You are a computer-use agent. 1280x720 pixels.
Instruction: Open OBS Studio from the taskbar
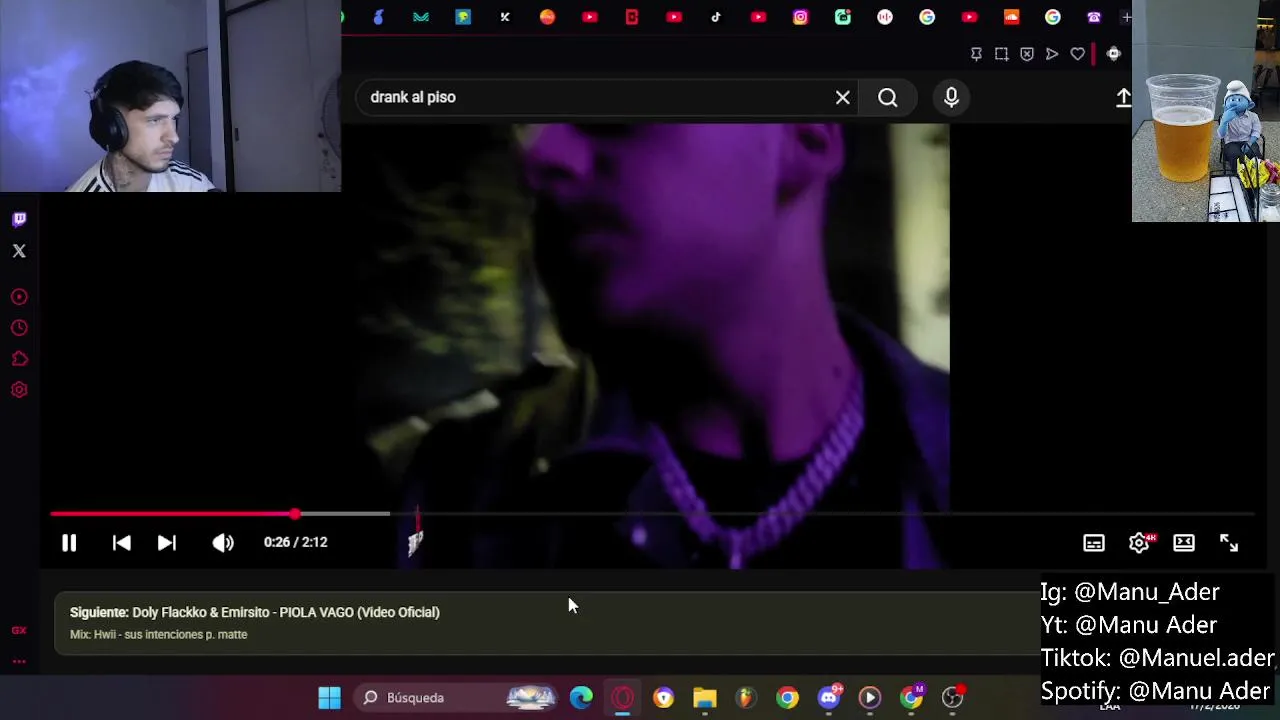click(953, 697)
